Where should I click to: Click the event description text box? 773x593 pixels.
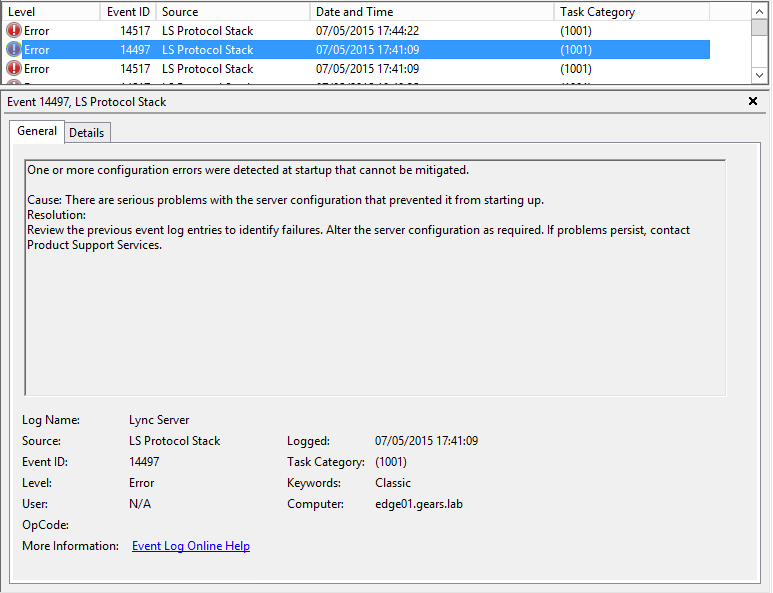click(375, 278)
